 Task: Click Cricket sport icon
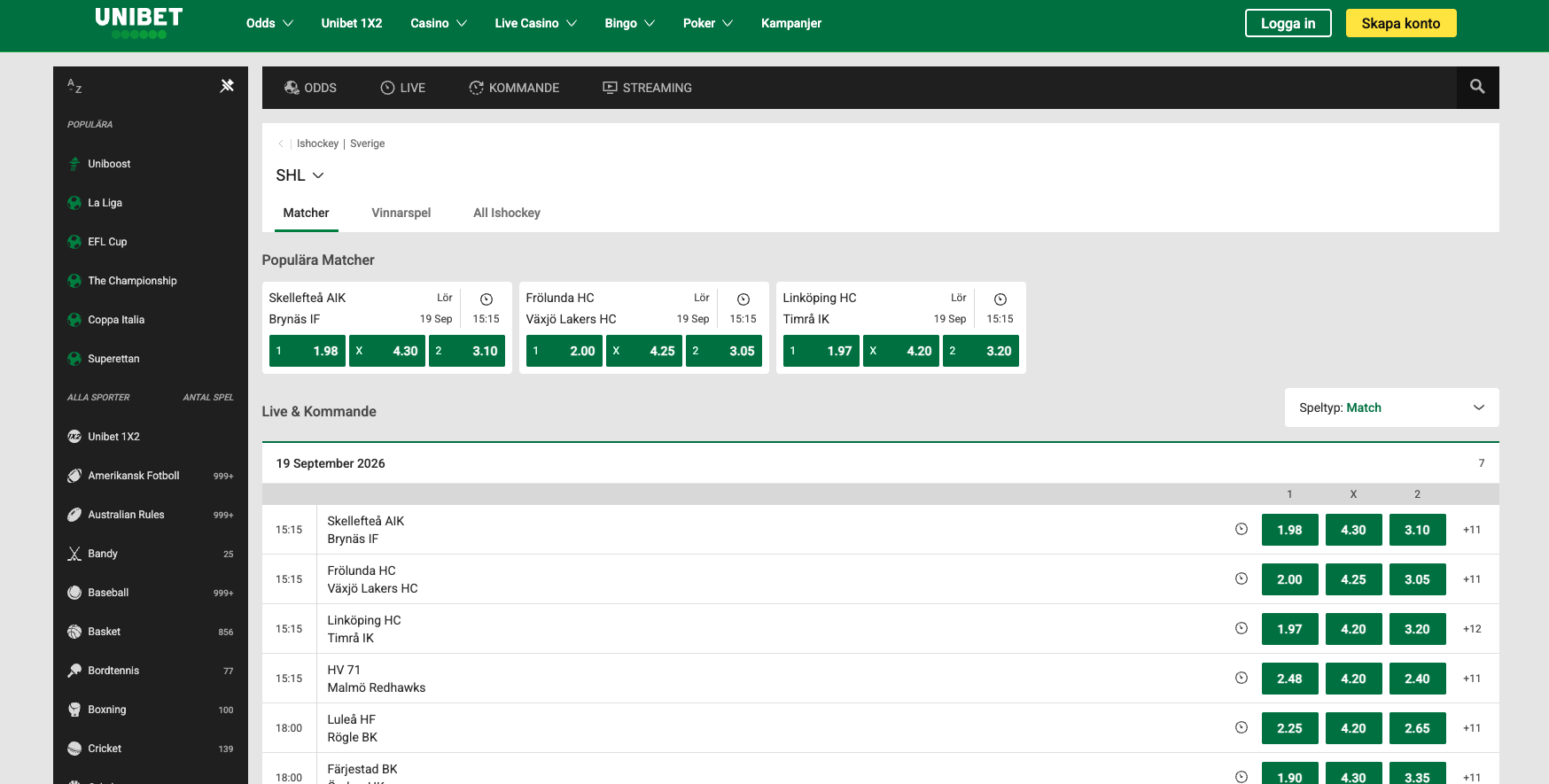pyautogui.click(x=74, y=749)
